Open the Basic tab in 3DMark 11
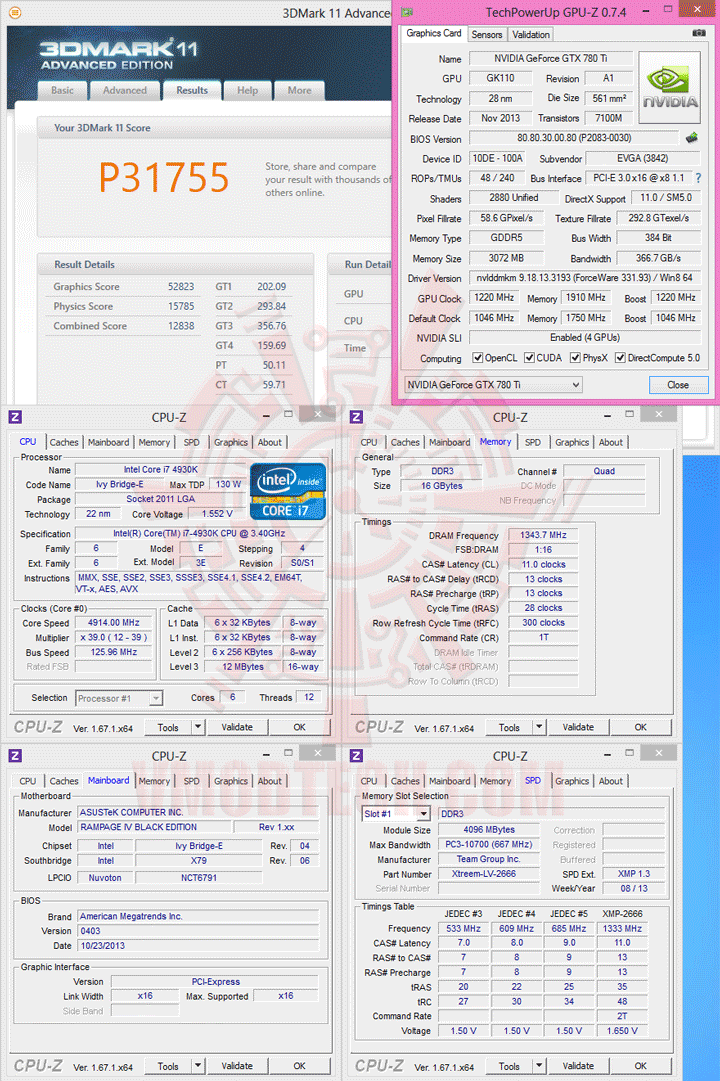 62,90
